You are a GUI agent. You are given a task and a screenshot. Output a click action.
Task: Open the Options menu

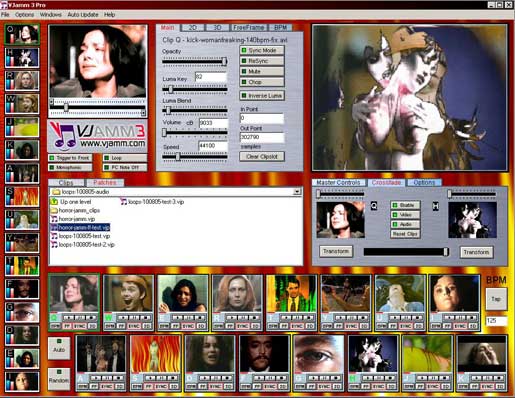click(24, 15)
